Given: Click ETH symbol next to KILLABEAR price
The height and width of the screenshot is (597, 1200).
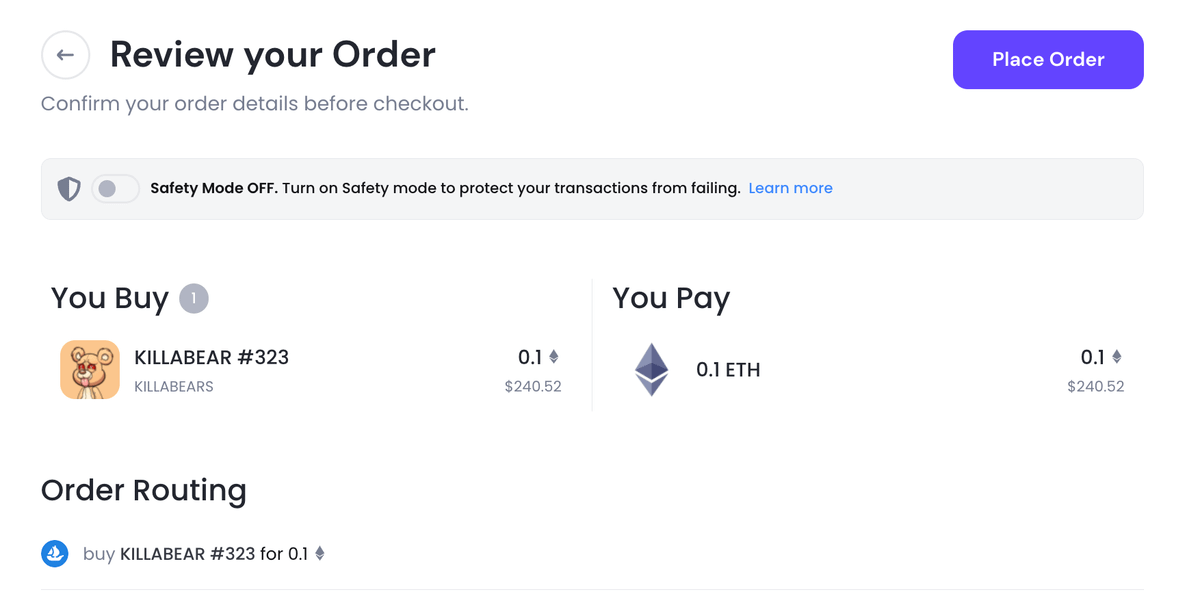Looking at the screenshot, I should point(553,357).
